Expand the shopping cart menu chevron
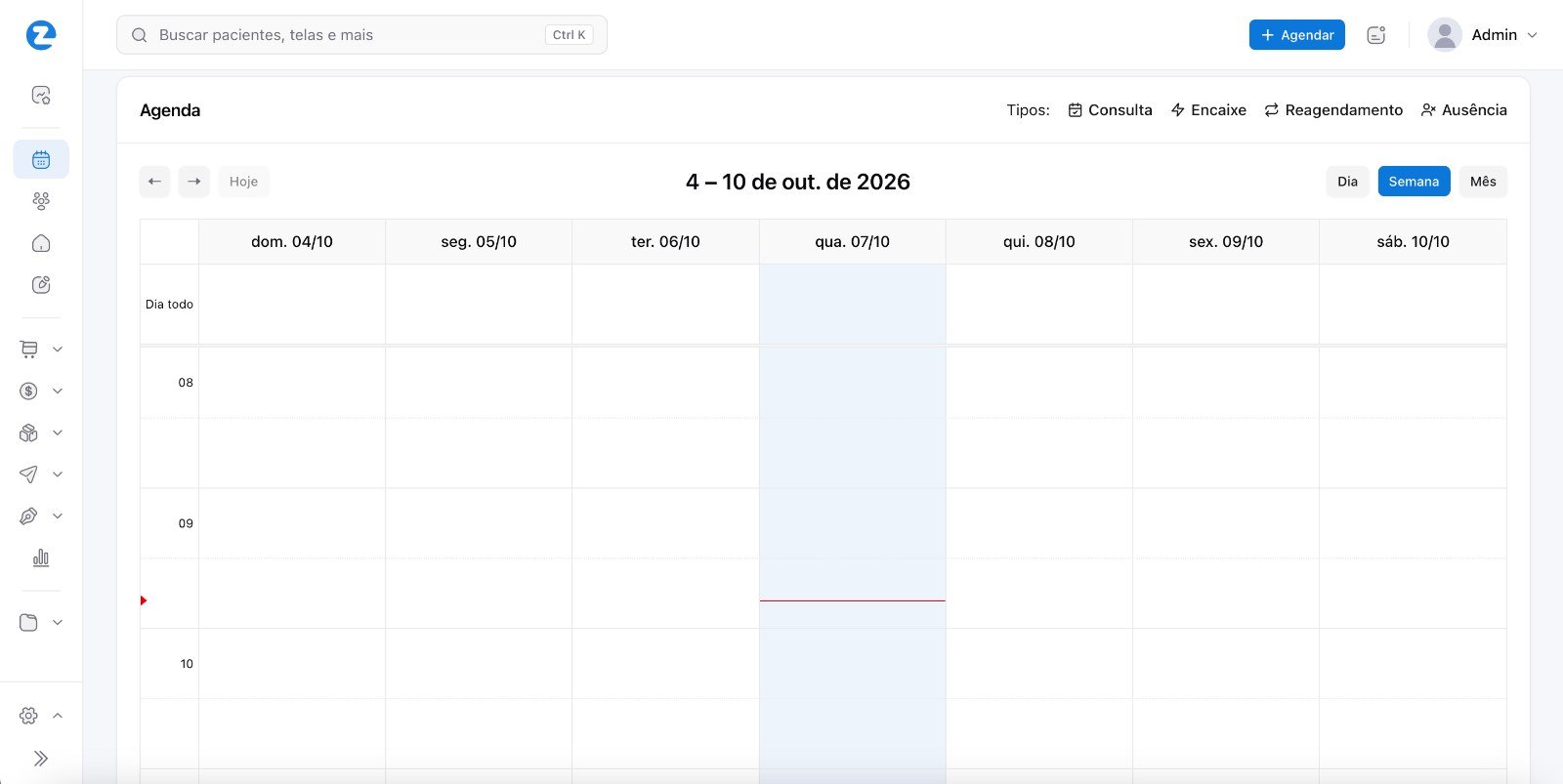Screen dimensions: 1563x784 (58, 350)
